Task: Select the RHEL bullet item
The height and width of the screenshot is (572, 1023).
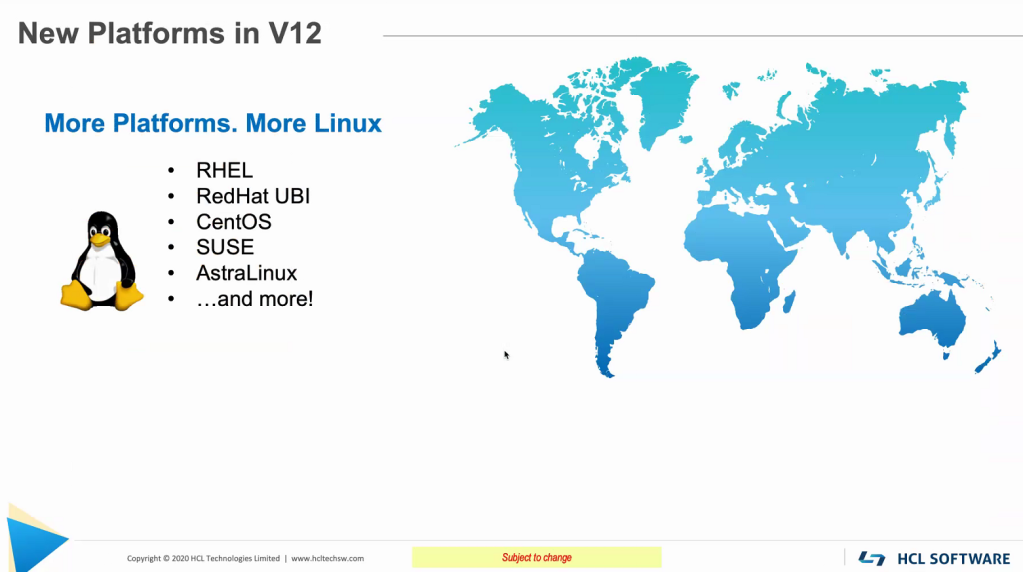Action: click(x=224, y=170)
